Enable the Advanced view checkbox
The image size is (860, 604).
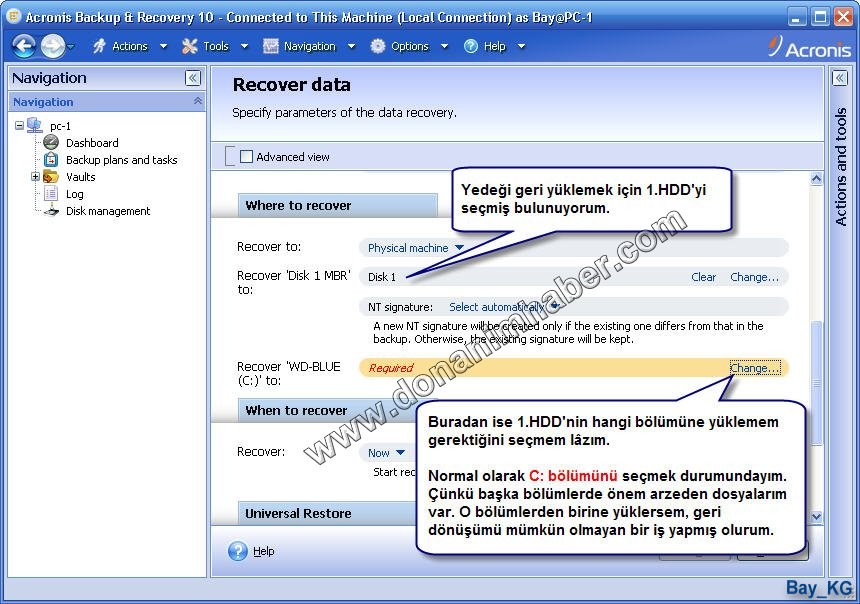tap(246, 157)
